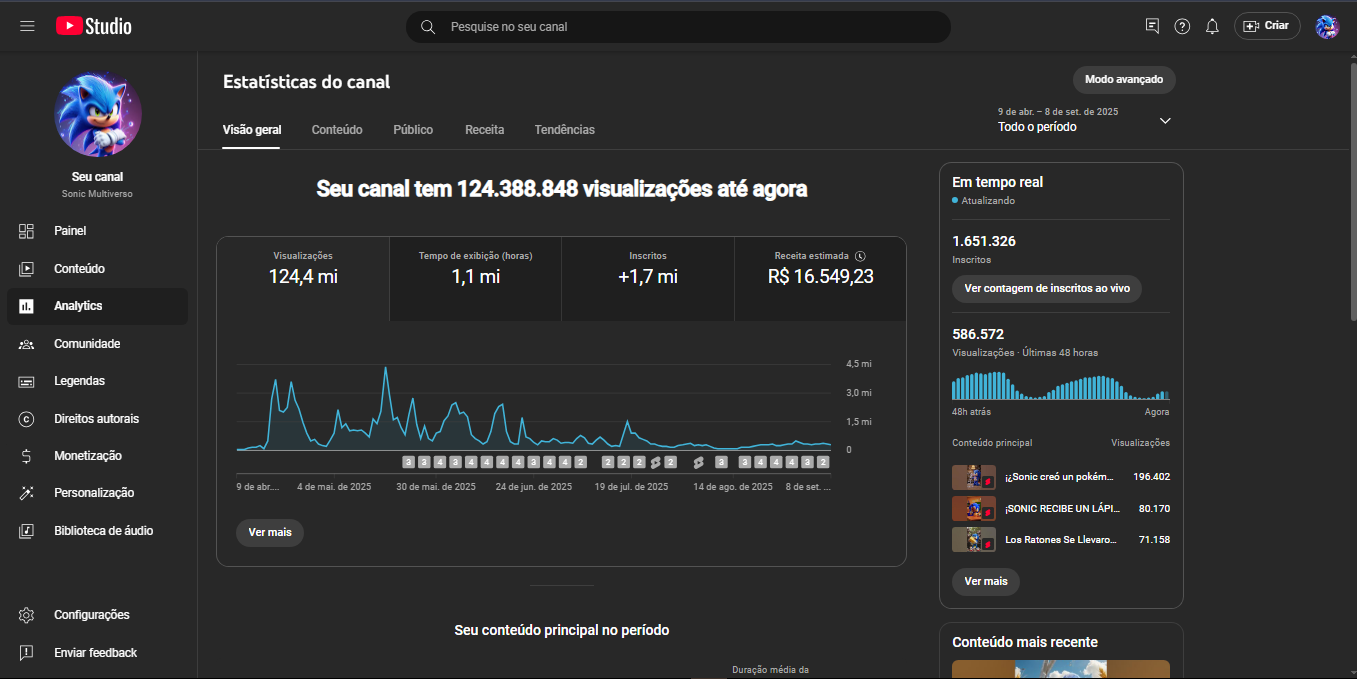Image resolution: width=1357 pixels, height=679 pixels.
Task: Switch to the Receita tab
Action: (484, 130)
